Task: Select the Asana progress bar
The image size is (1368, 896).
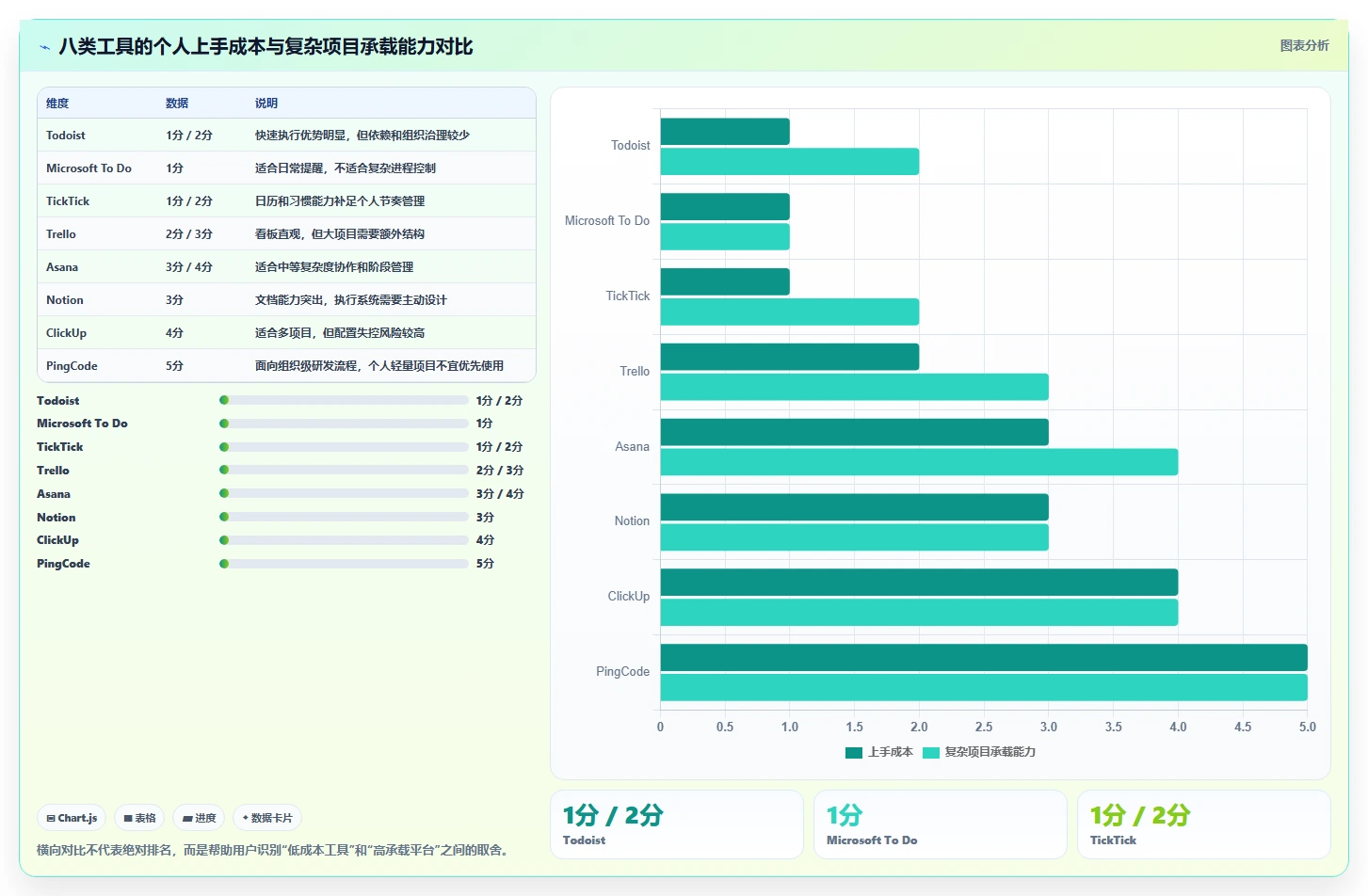Action: tap(344, 493)
